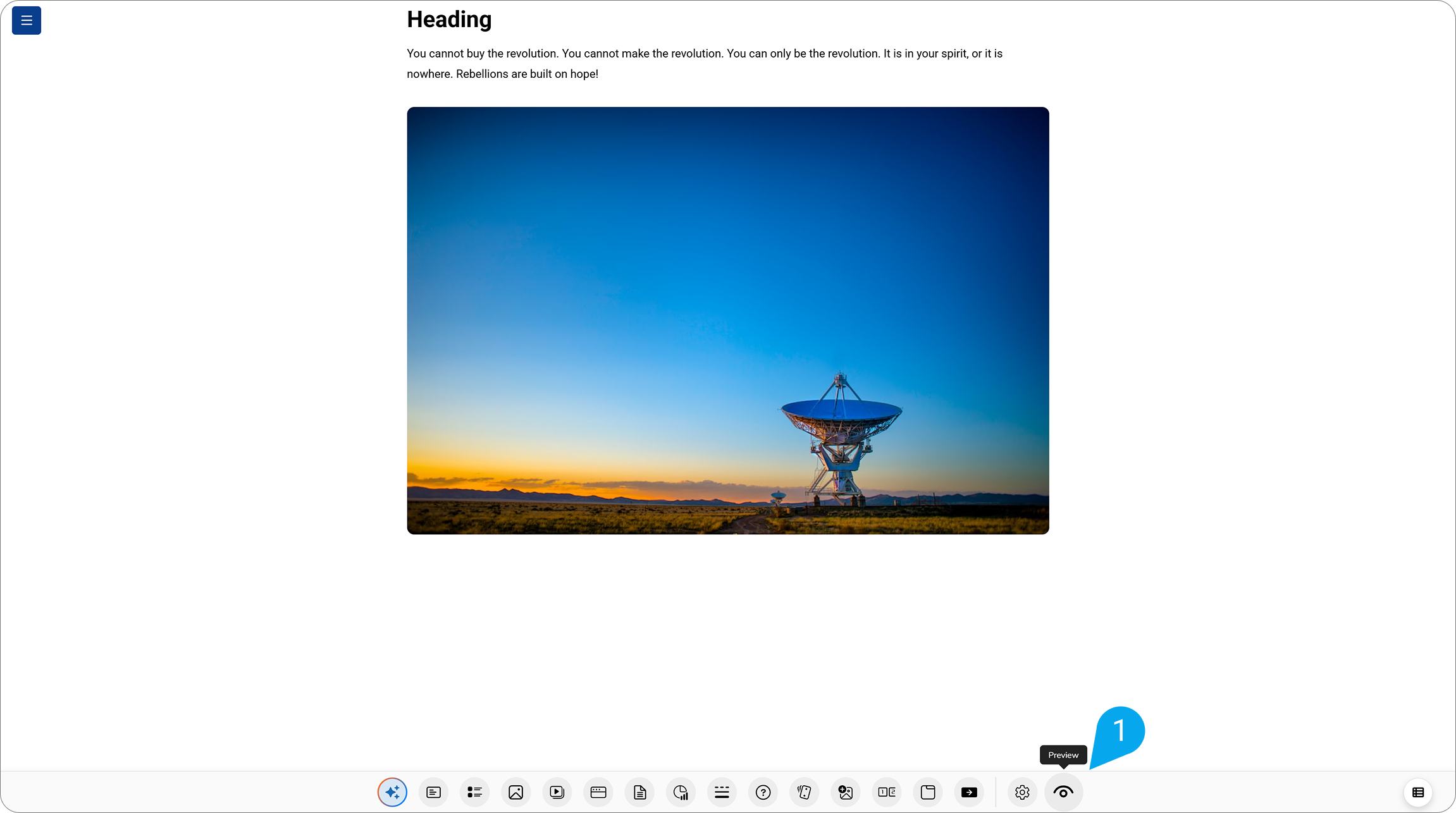Open block outline list button
Screen dimensions: 1456x813
(x=1417, y=792)
